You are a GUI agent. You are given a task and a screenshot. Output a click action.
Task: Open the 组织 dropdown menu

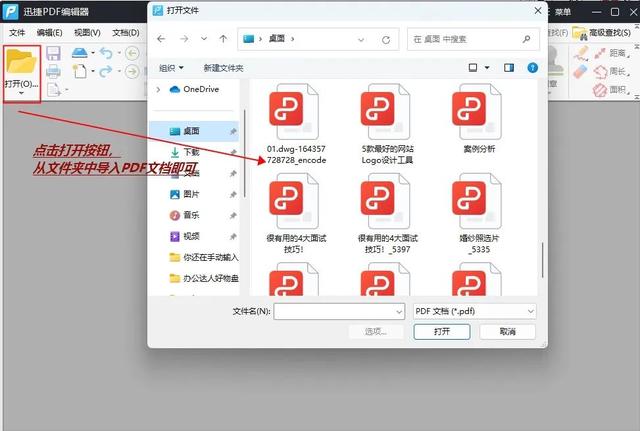pyautogui.click(x=171, y=68)
